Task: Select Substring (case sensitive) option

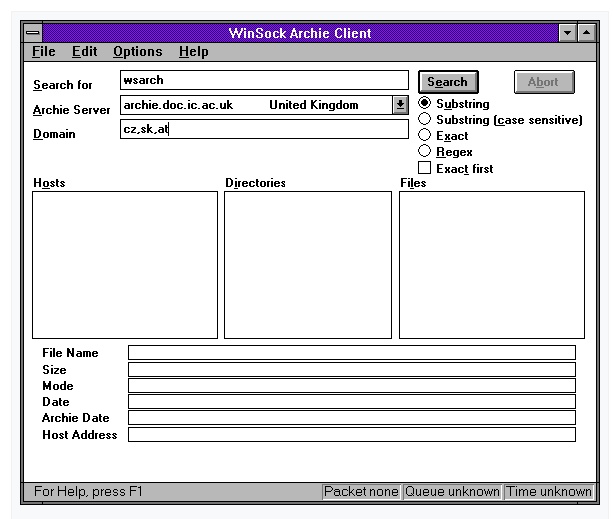Action: (x=424, y=119)
